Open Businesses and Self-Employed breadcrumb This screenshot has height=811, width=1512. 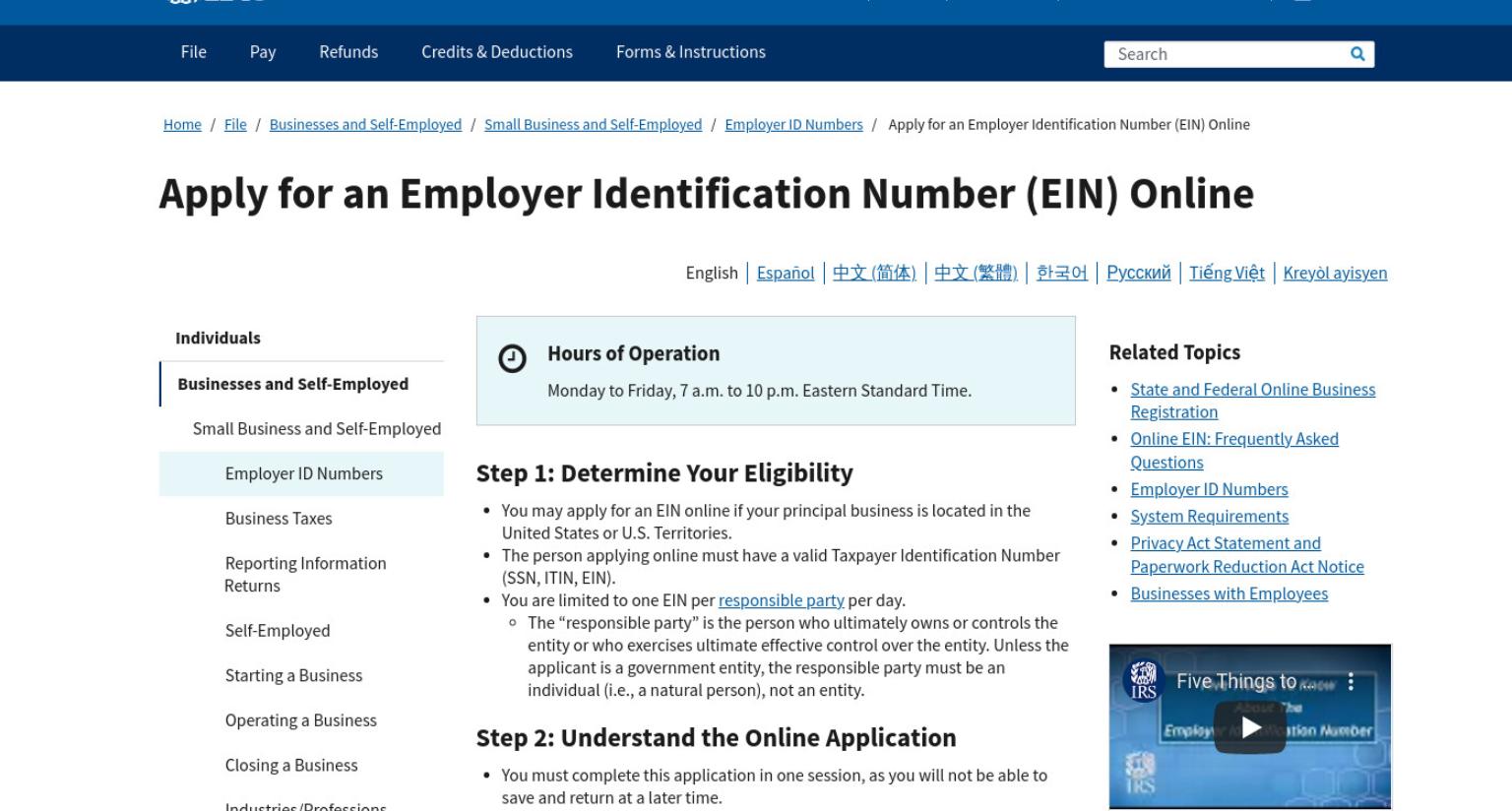click(365, 124)
